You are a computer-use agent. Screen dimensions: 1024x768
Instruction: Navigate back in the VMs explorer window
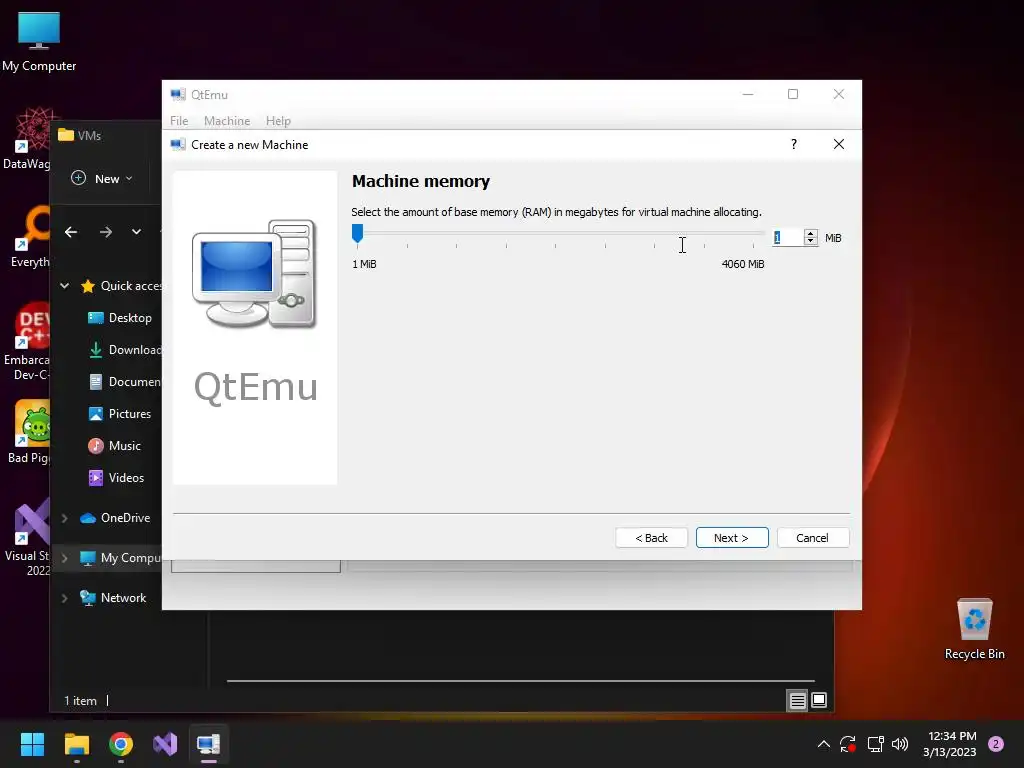pos(71,232)
